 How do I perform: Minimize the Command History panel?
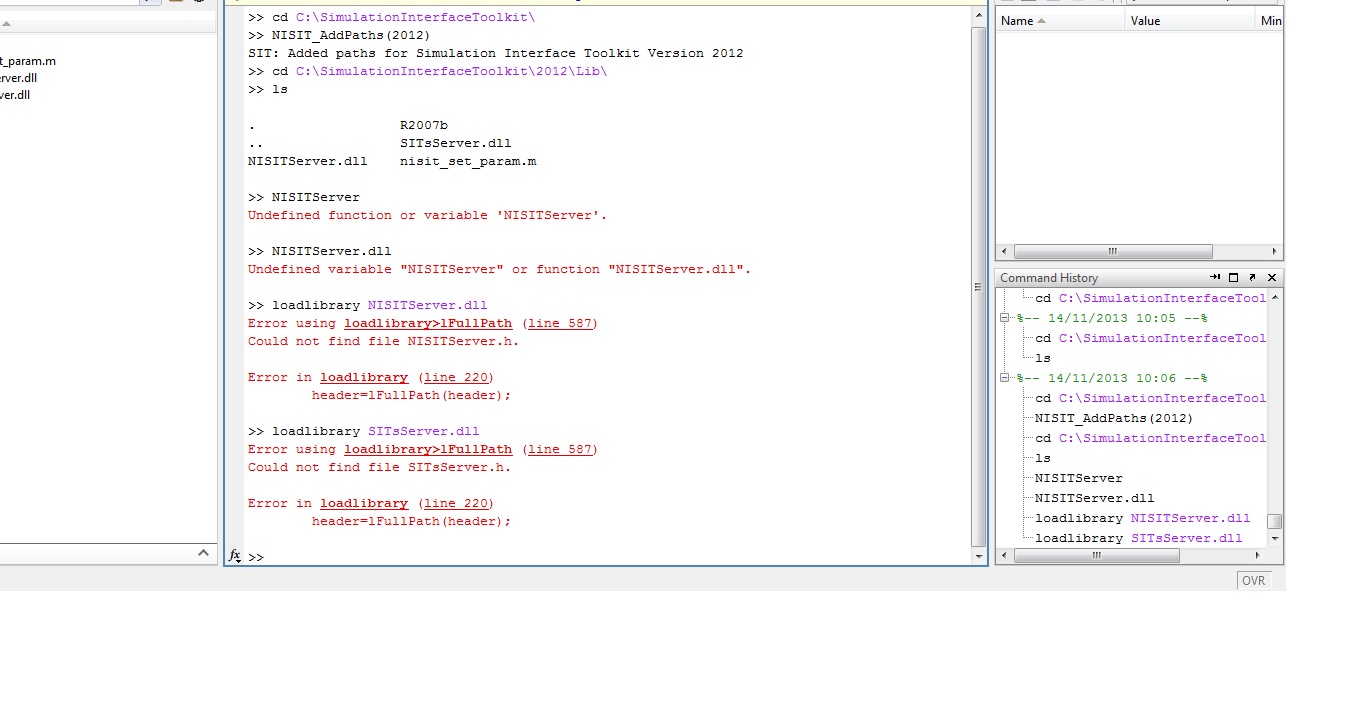coord(1215,277)
